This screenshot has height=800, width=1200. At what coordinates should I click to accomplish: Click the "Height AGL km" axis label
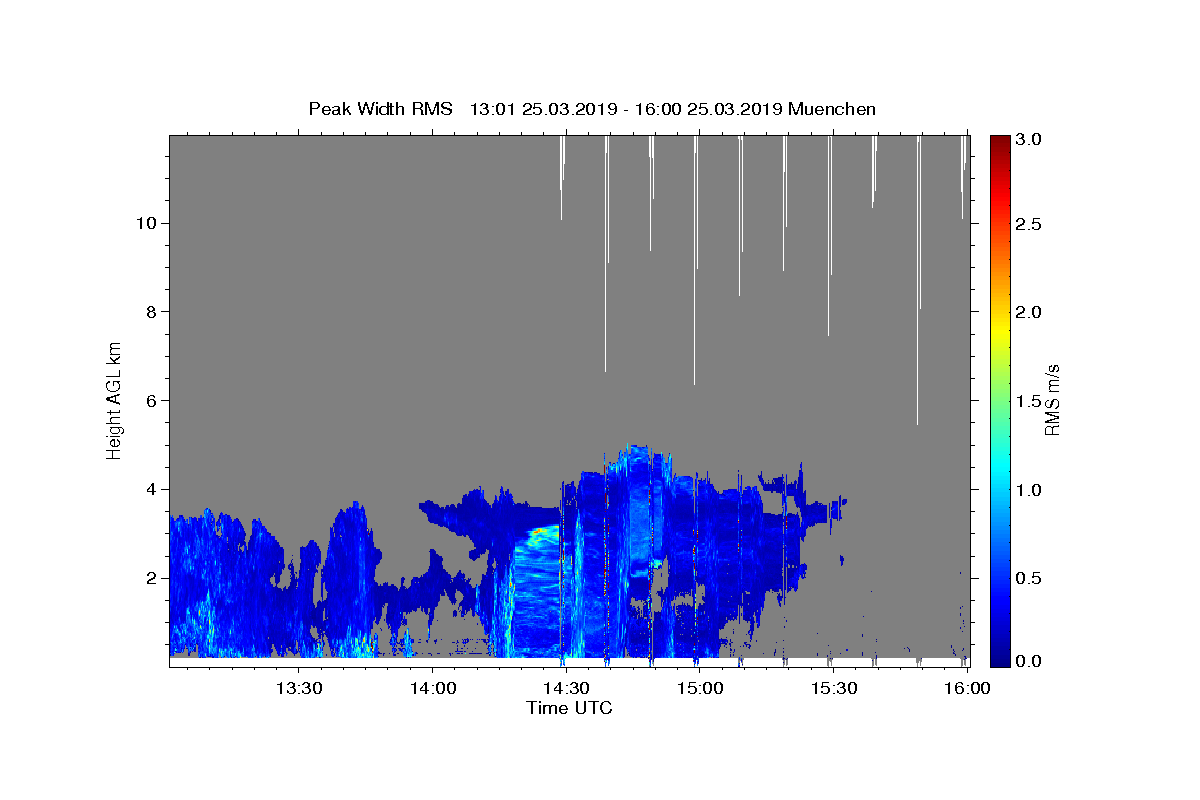(115, 399)
